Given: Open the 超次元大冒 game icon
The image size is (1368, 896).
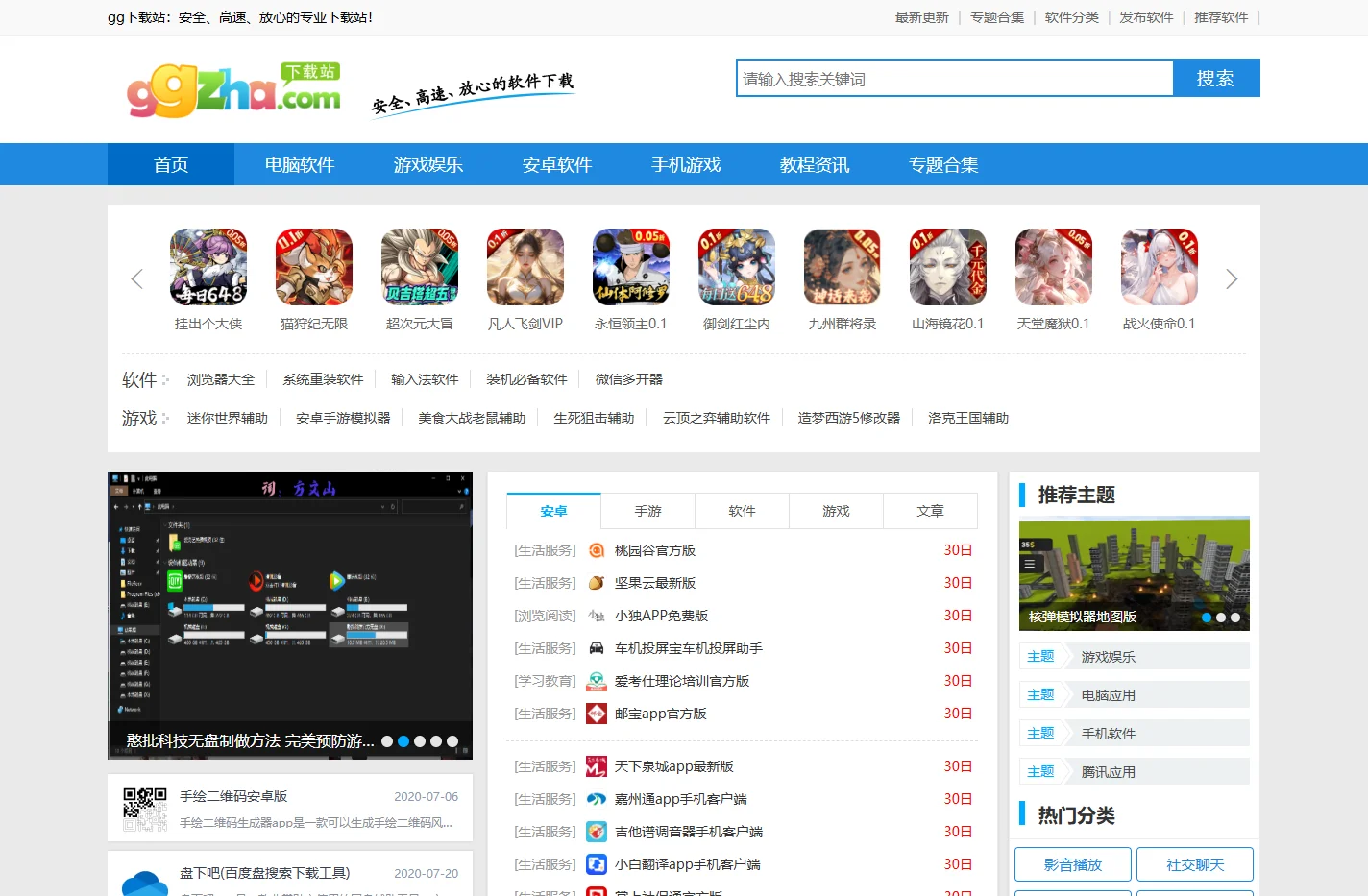Looking at the screenshot, I should tap(420, 267).
